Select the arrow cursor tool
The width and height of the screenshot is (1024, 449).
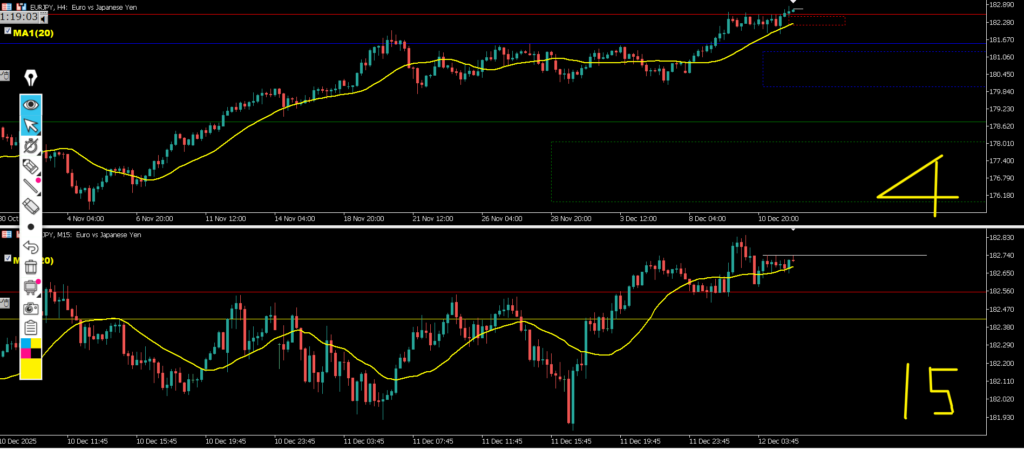click(x=30, y=124)
